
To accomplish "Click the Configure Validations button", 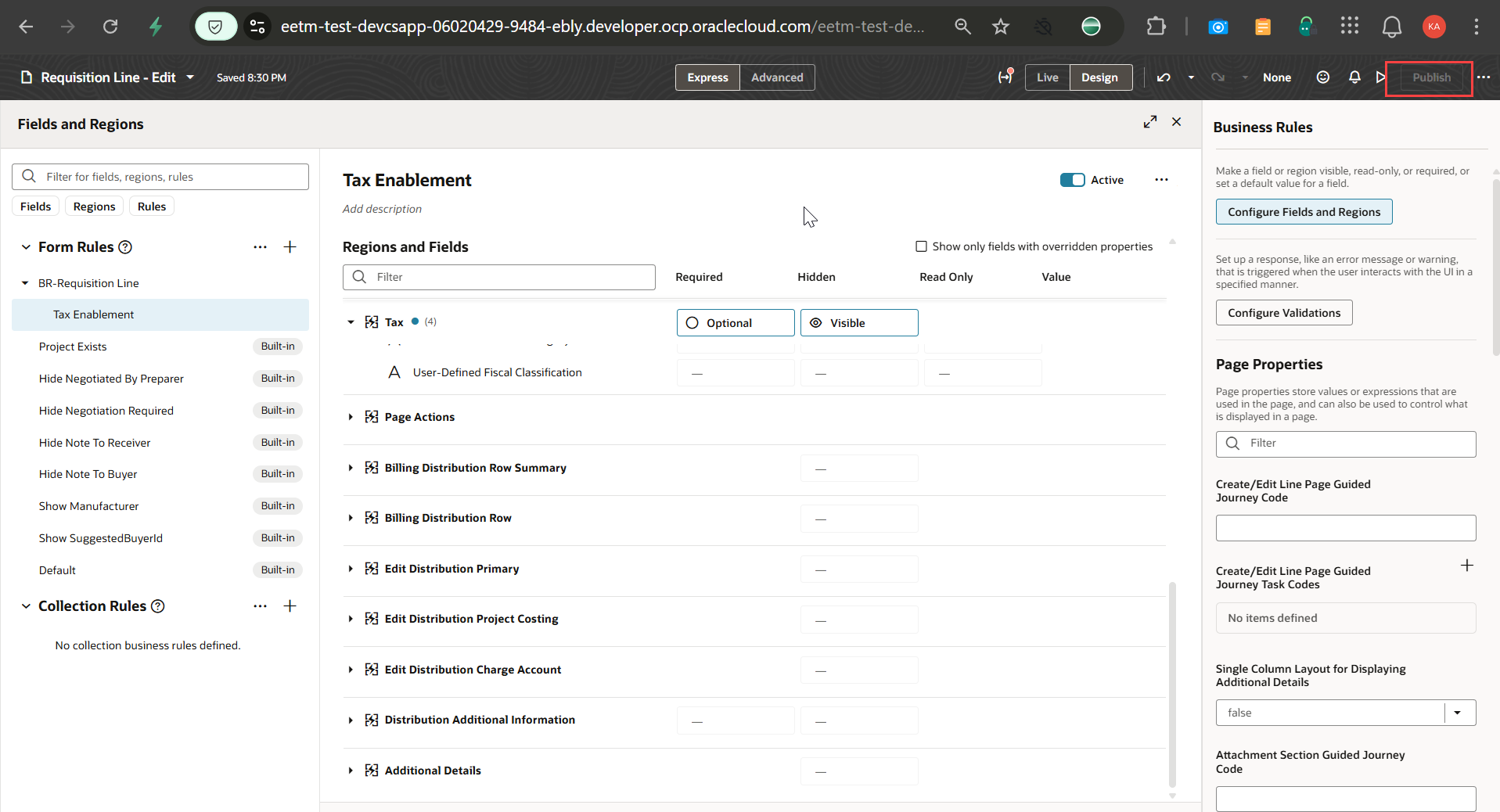I will point(1283,312).
